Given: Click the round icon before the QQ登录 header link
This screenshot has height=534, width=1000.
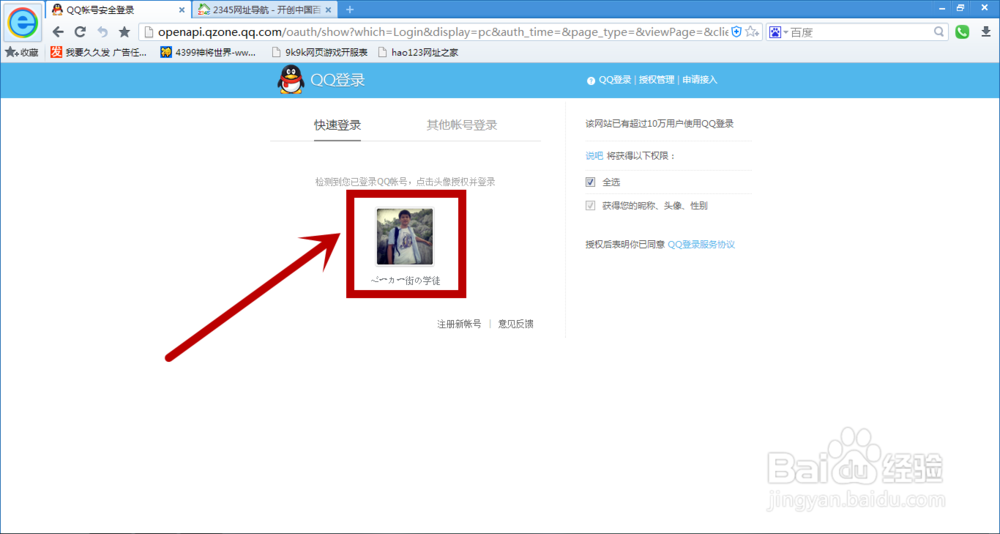Looking at the screenshot, I should [591, 80].
